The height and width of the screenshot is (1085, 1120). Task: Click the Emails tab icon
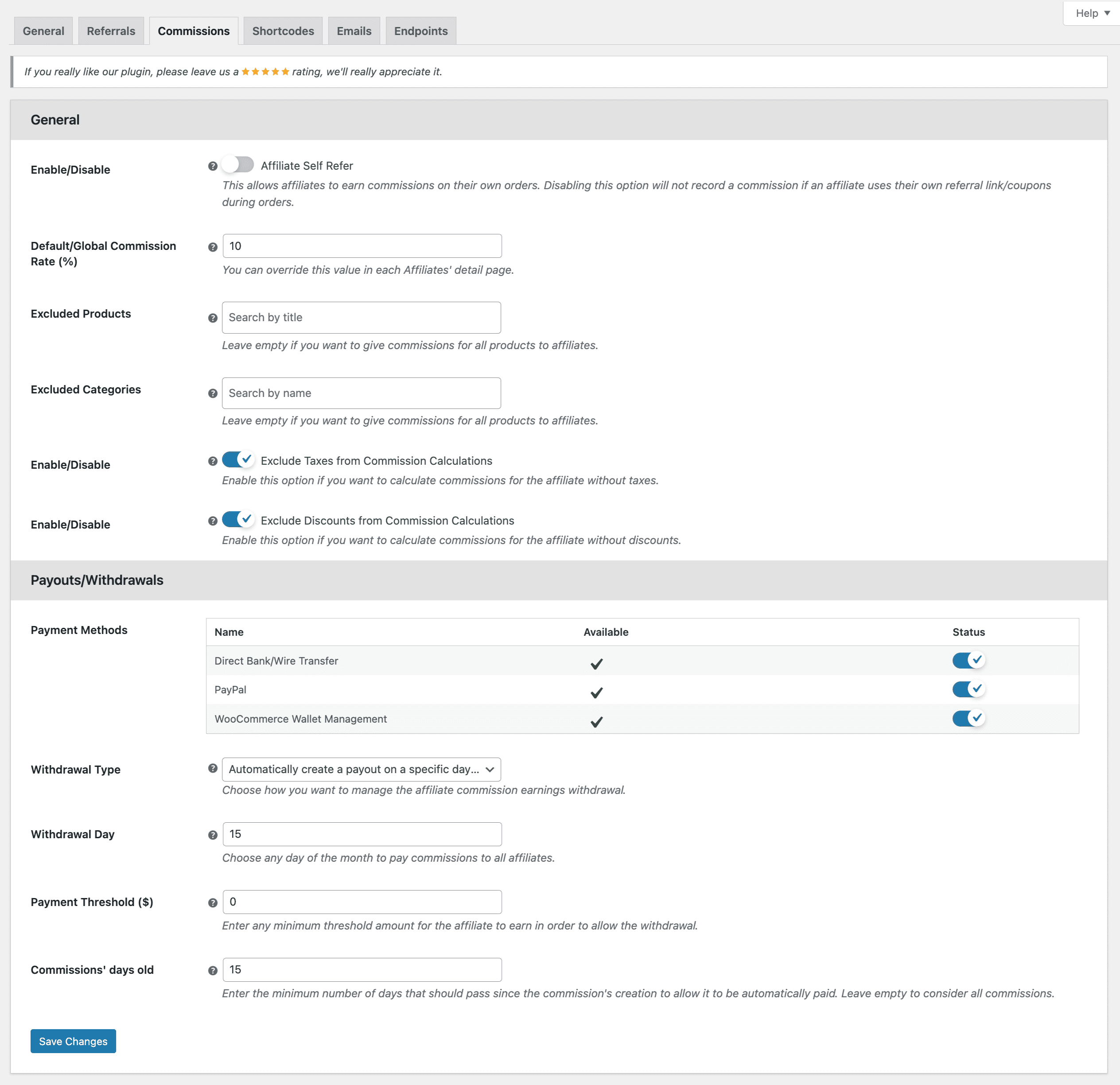(x=353, y=30)
